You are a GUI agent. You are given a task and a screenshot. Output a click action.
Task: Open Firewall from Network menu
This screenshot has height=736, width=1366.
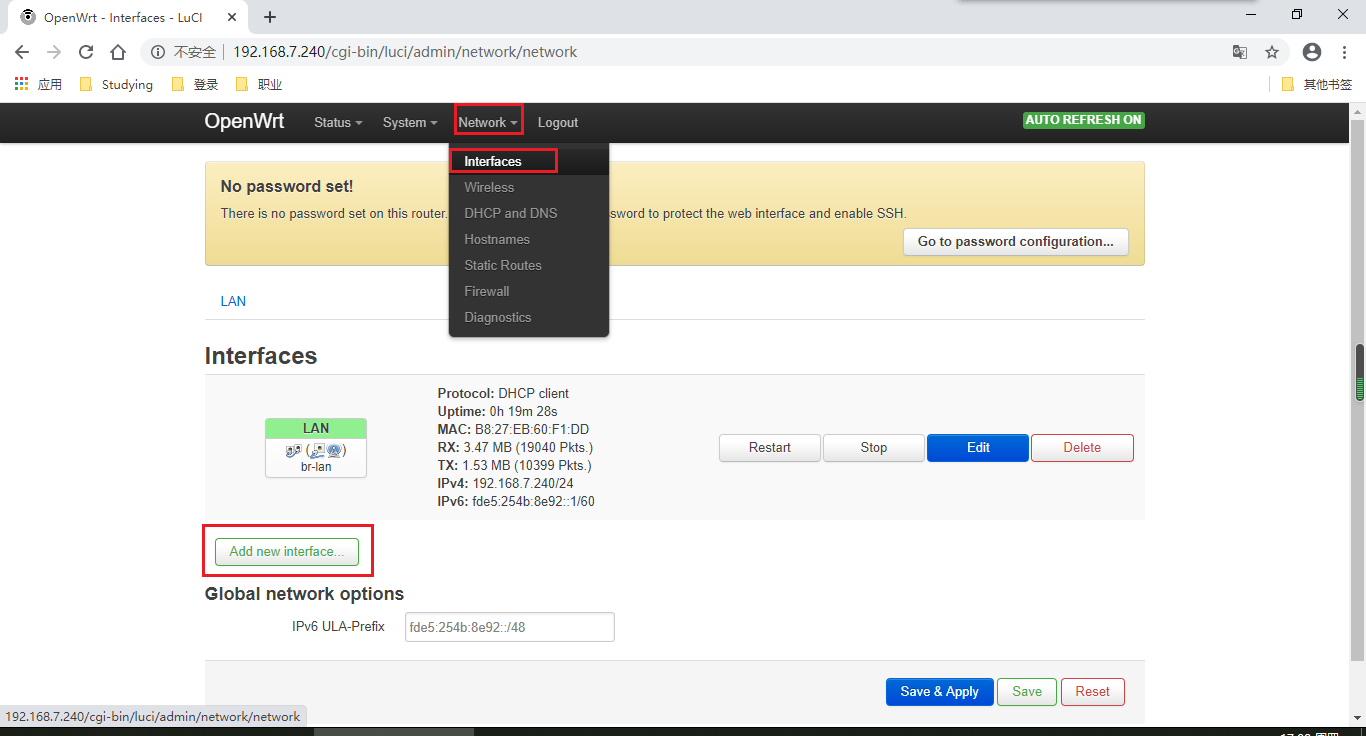pyautogui.click(x=529, y=291)
